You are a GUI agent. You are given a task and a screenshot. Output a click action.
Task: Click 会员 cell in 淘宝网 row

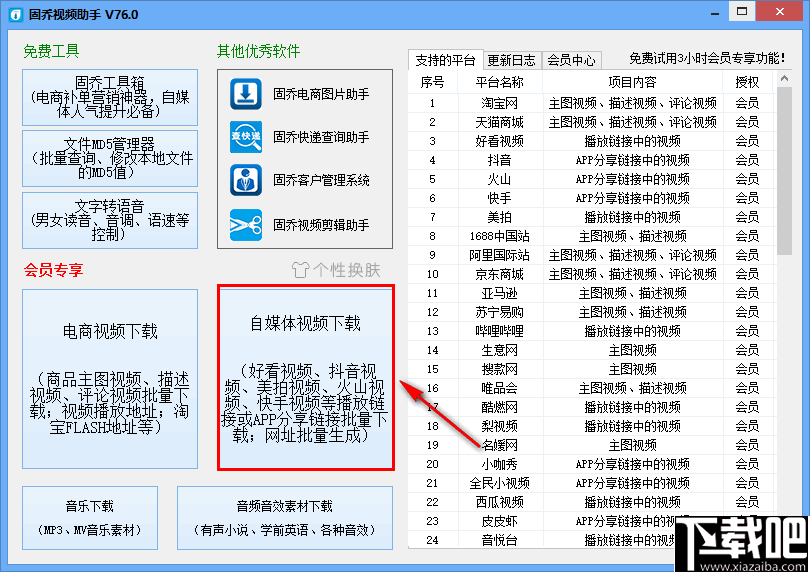[747, 103]
